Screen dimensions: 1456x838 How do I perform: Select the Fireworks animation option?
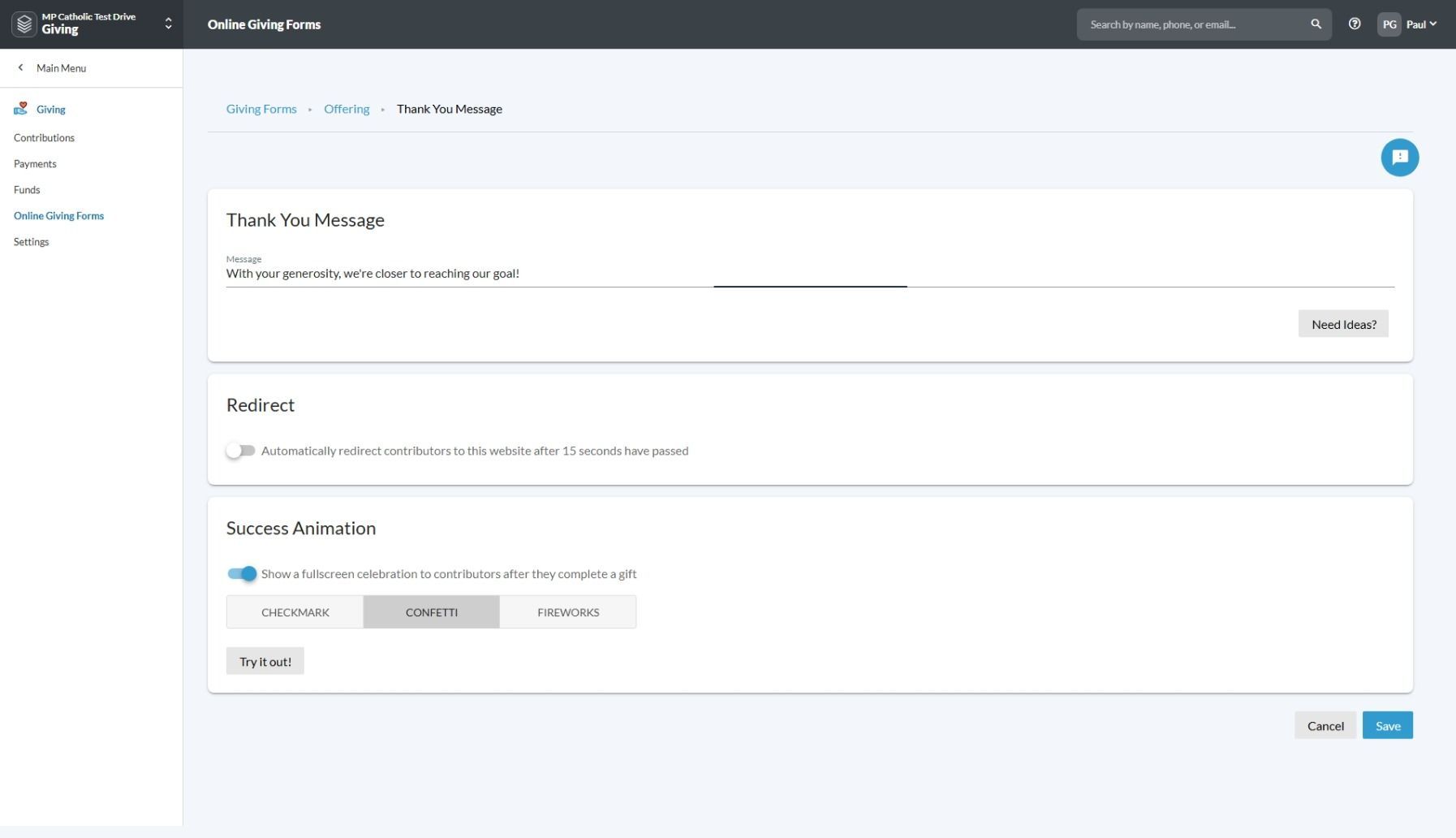pos(568,612)
